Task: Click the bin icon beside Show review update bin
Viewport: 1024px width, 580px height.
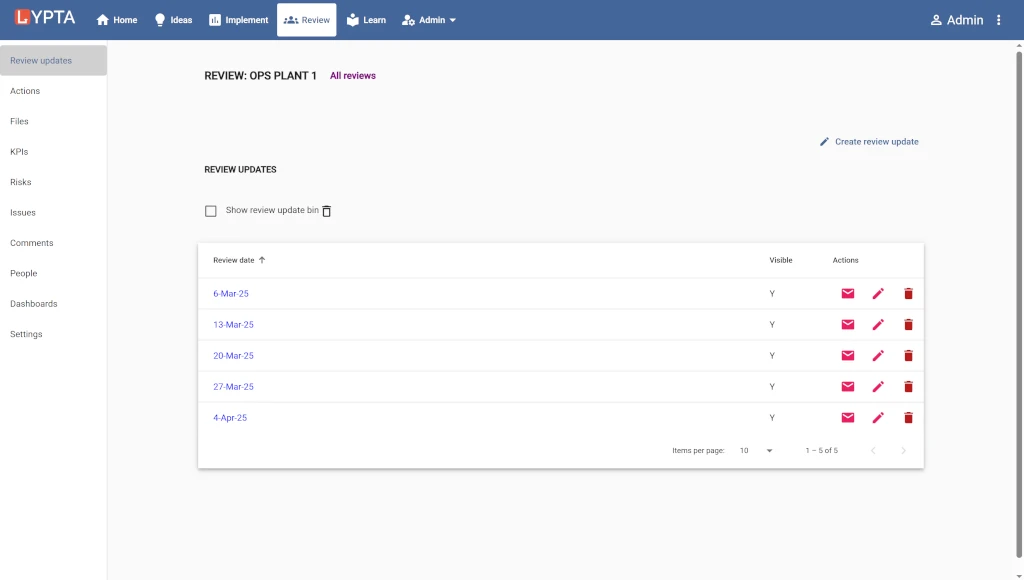Action: pyautogui.click(x=327, y=211)
